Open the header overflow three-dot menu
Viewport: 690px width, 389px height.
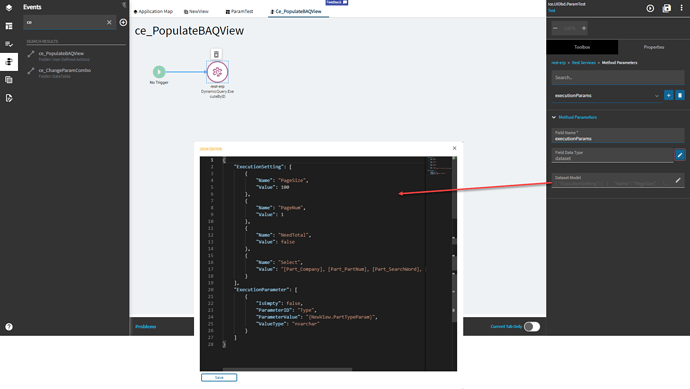(681, 8)
